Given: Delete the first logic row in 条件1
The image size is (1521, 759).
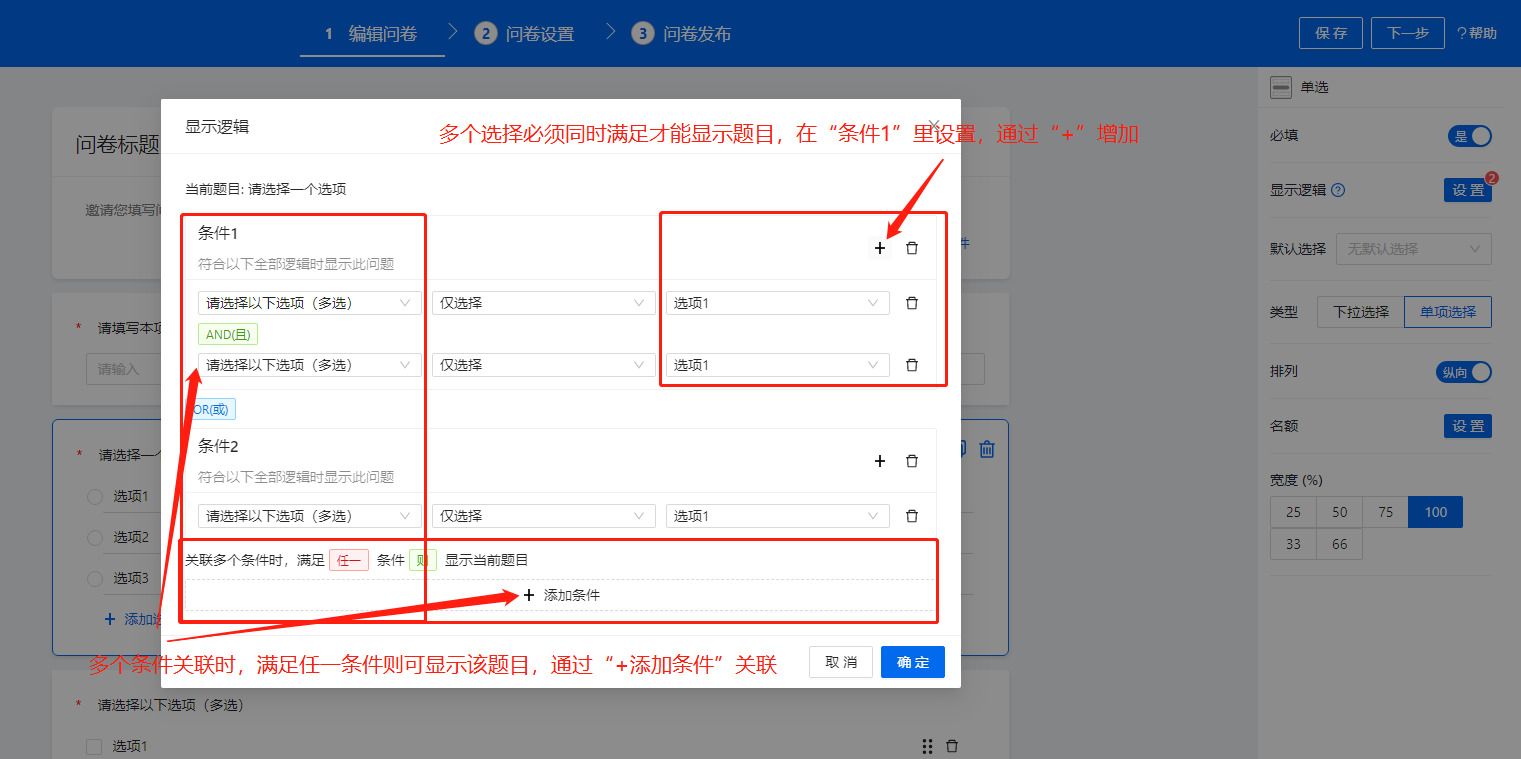Looking at the screenshot, I should [x=912, y=303].
